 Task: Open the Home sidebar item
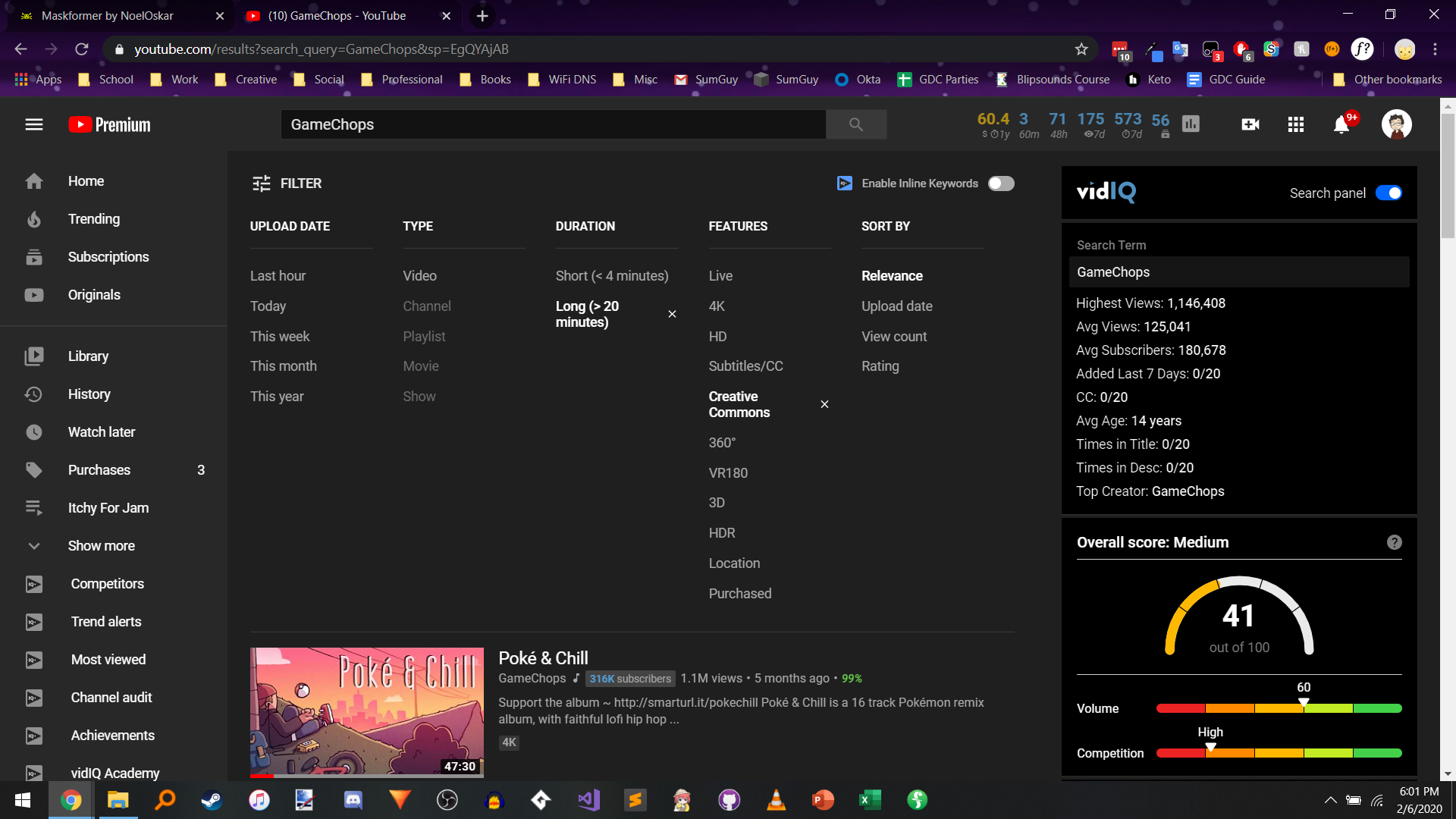(114, 181)
